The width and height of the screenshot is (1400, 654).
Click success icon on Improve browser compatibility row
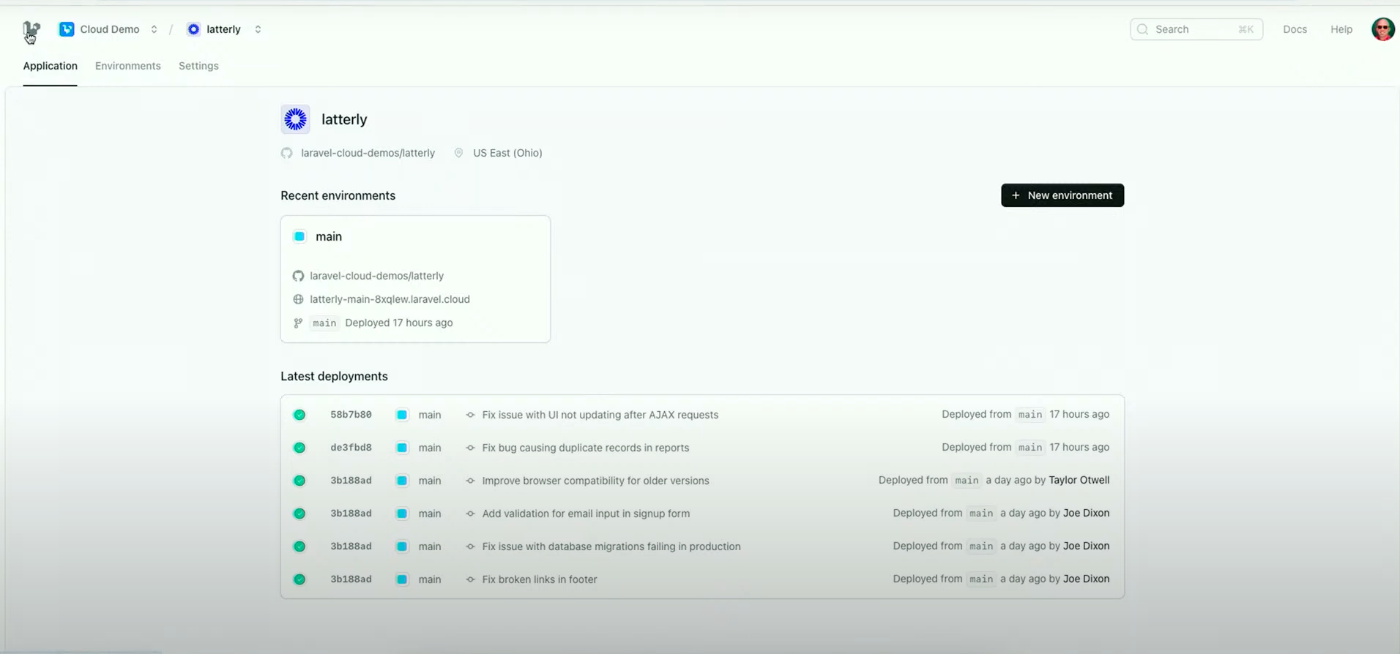[x=299, y=480]
